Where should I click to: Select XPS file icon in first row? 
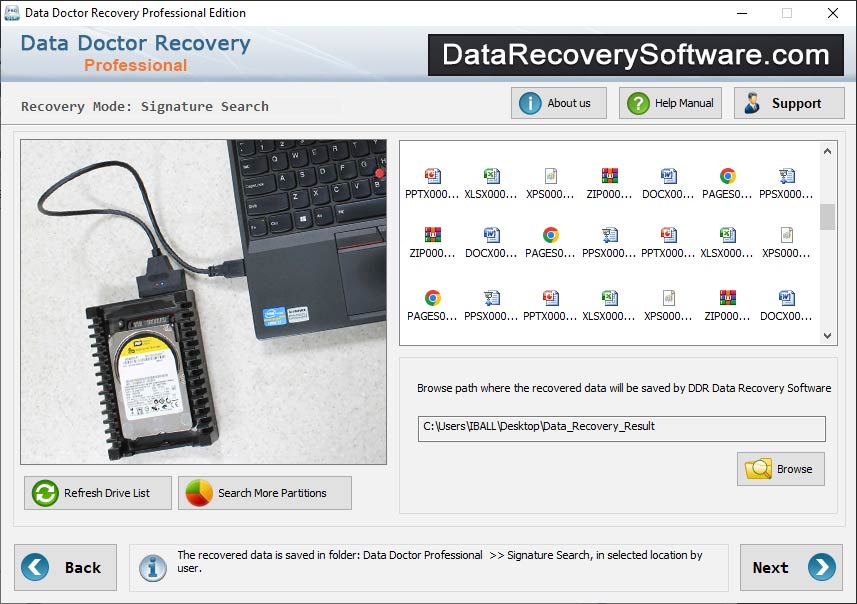point(550,175)
